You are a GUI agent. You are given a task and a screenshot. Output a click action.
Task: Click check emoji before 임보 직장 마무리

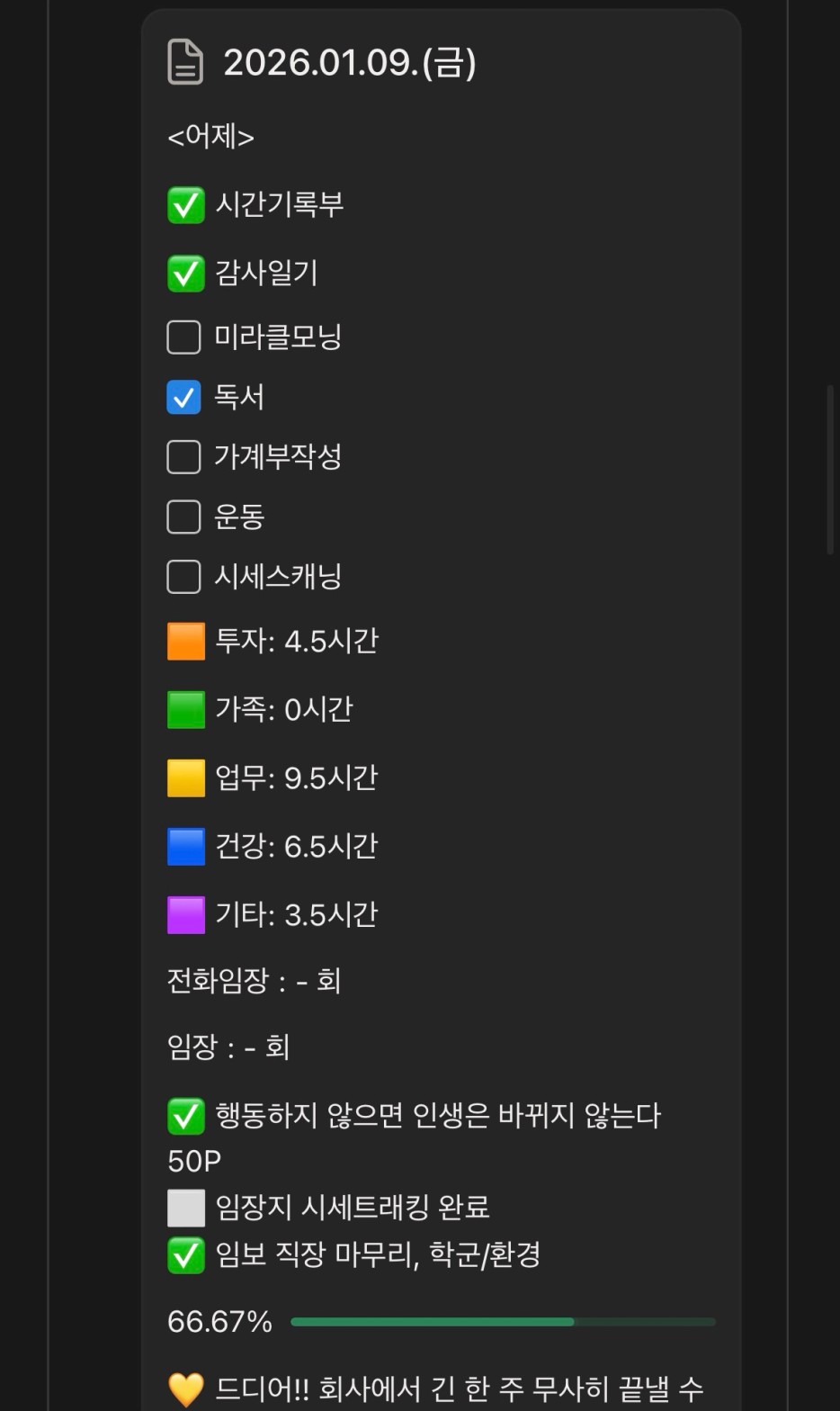(x=186, y=1255)
